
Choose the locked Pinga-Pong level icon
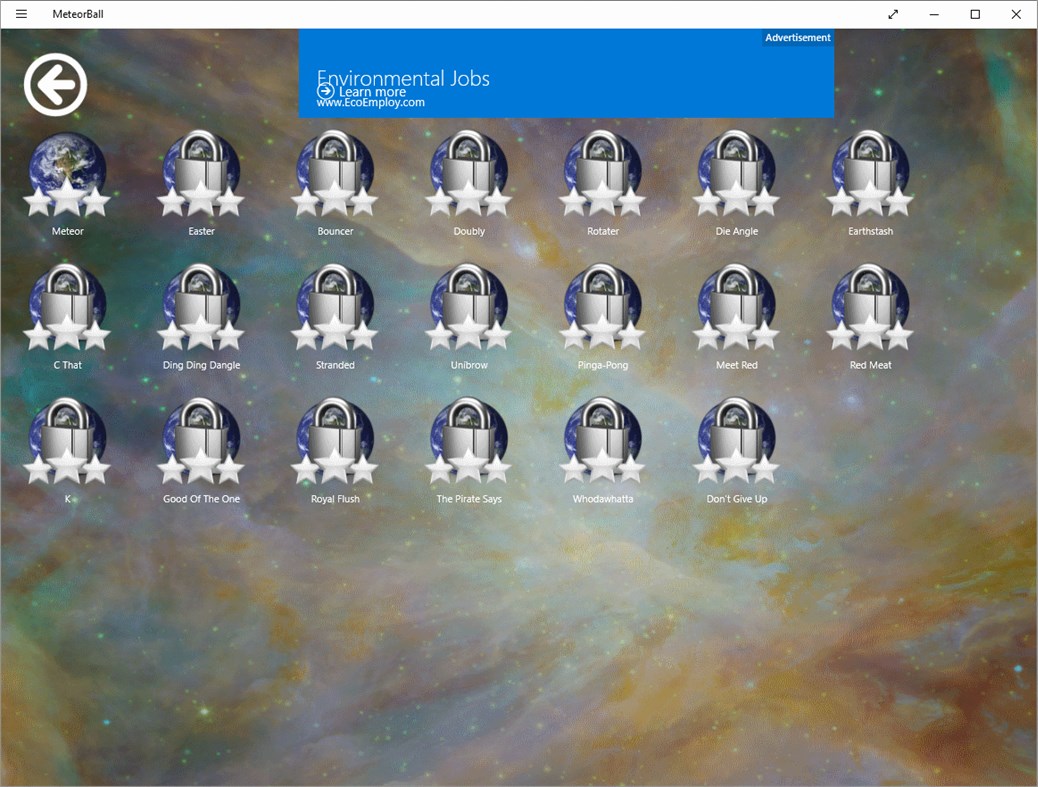[602, 308]
